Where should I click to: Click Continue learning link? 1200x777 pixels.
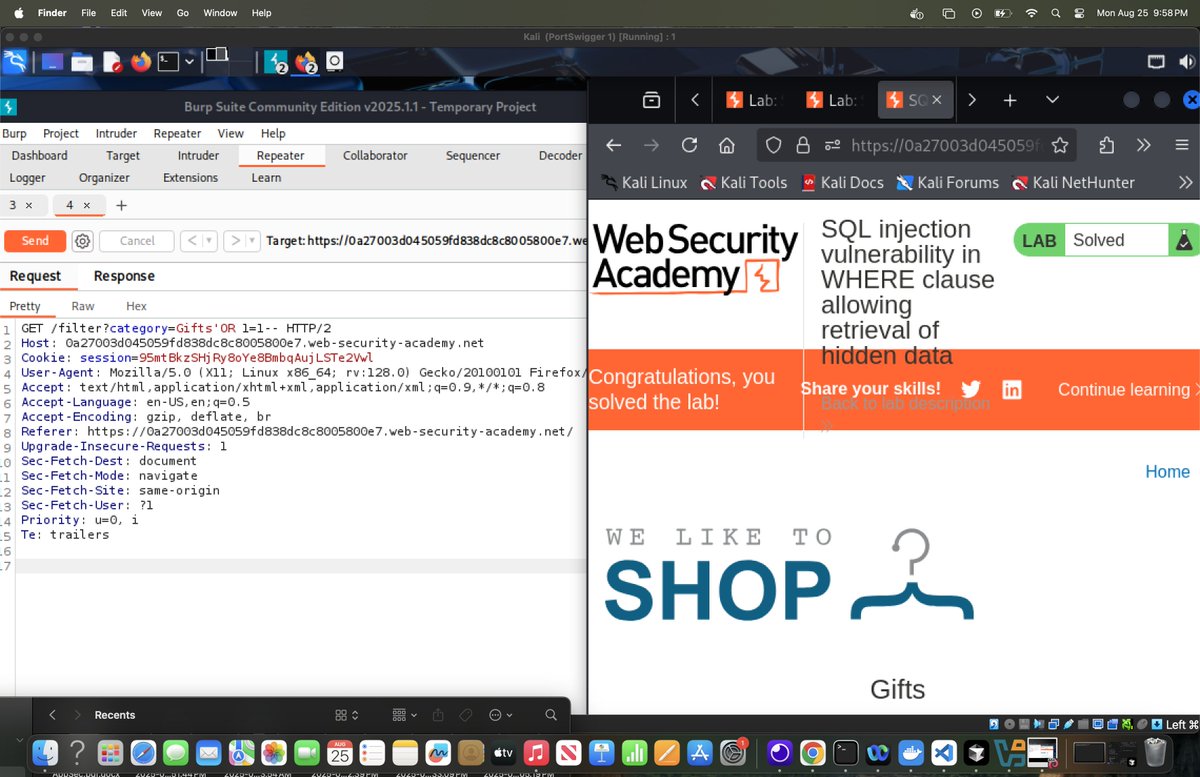pos(1128,390)
